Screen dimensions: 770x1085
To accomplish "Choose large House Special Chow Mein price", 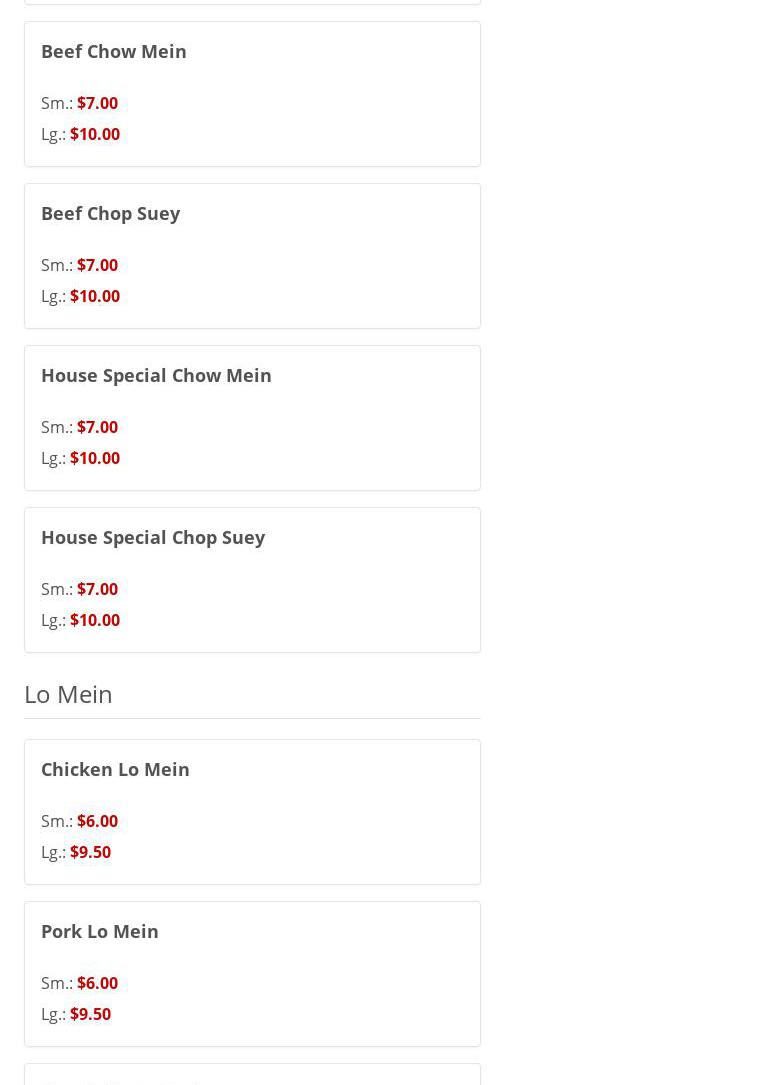I will point(95,458).
